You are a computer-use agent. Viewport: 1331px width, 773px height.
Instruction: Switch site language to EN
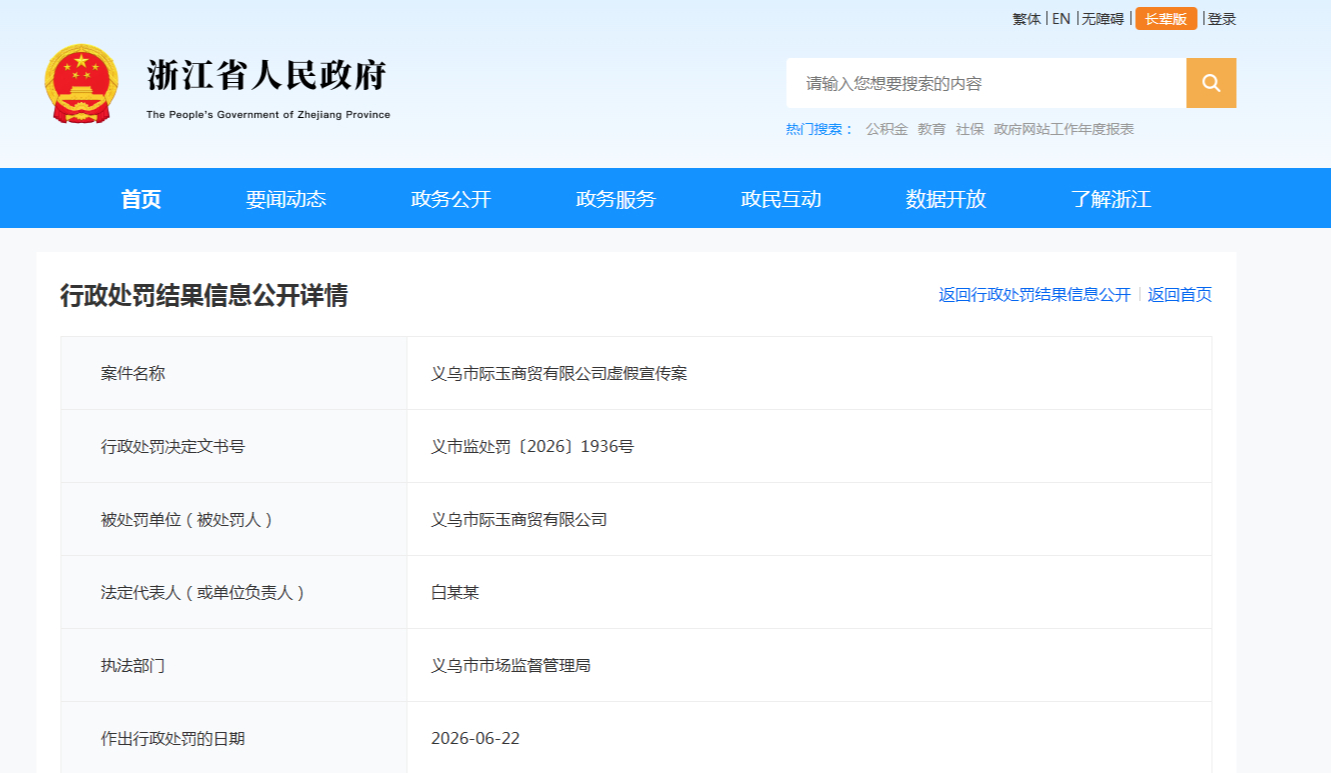1061,19
